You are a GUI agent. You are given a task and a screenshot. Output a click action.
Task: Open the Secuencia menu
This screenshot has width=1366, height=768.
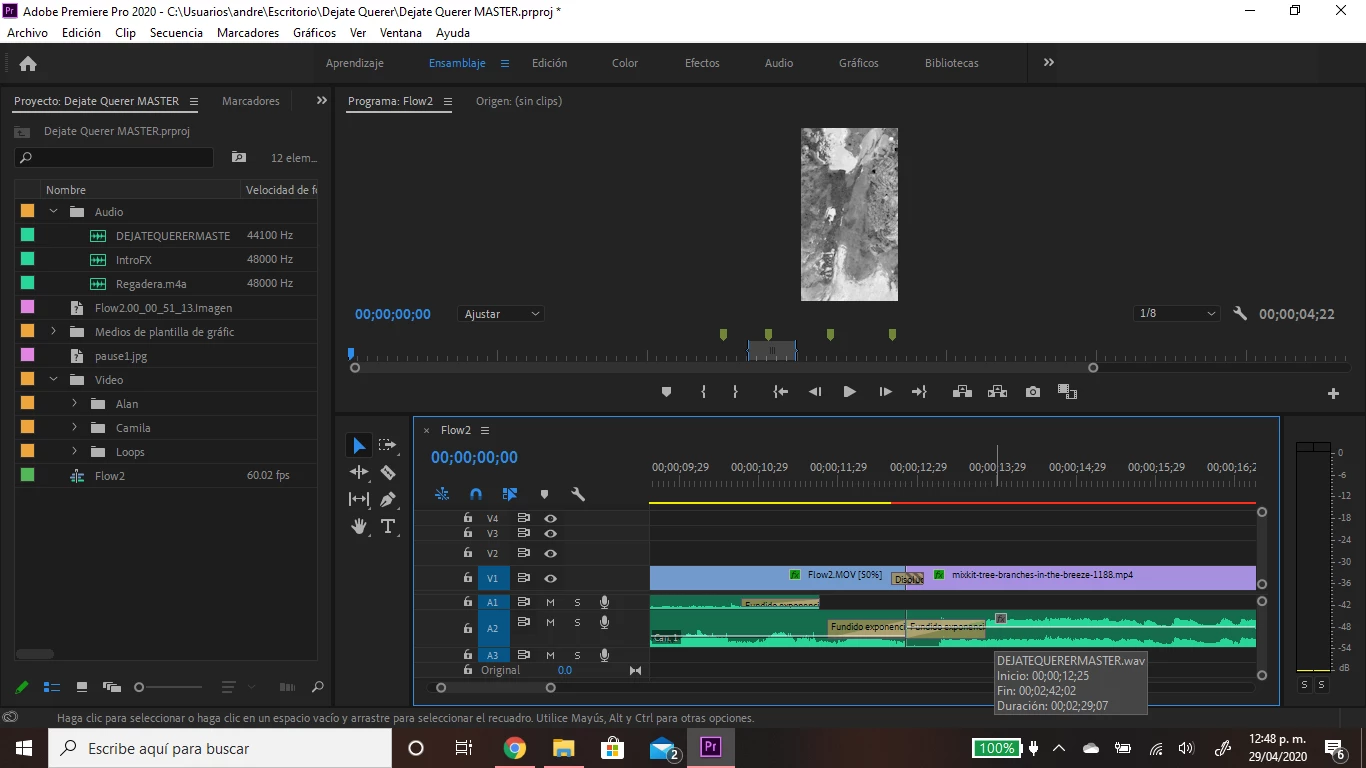tap(176, 33)
